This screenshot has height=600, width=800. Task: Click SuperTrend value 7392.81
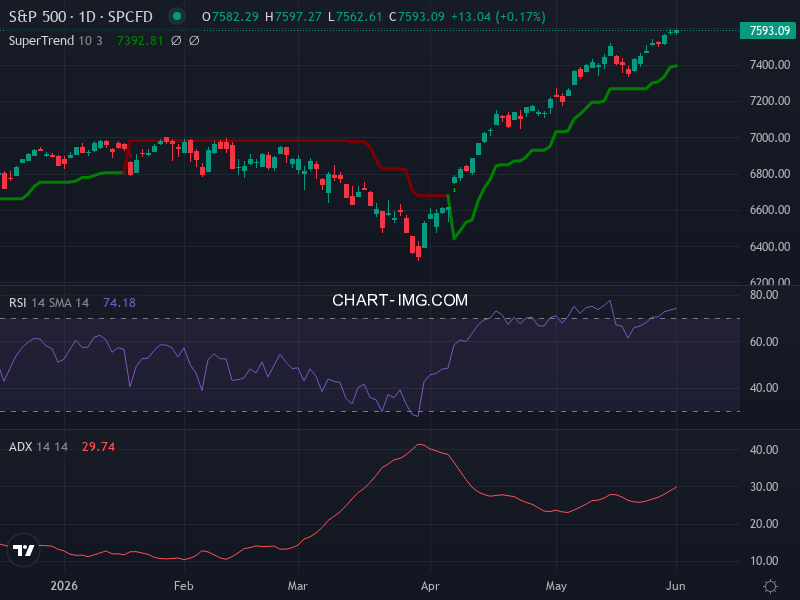140,41
